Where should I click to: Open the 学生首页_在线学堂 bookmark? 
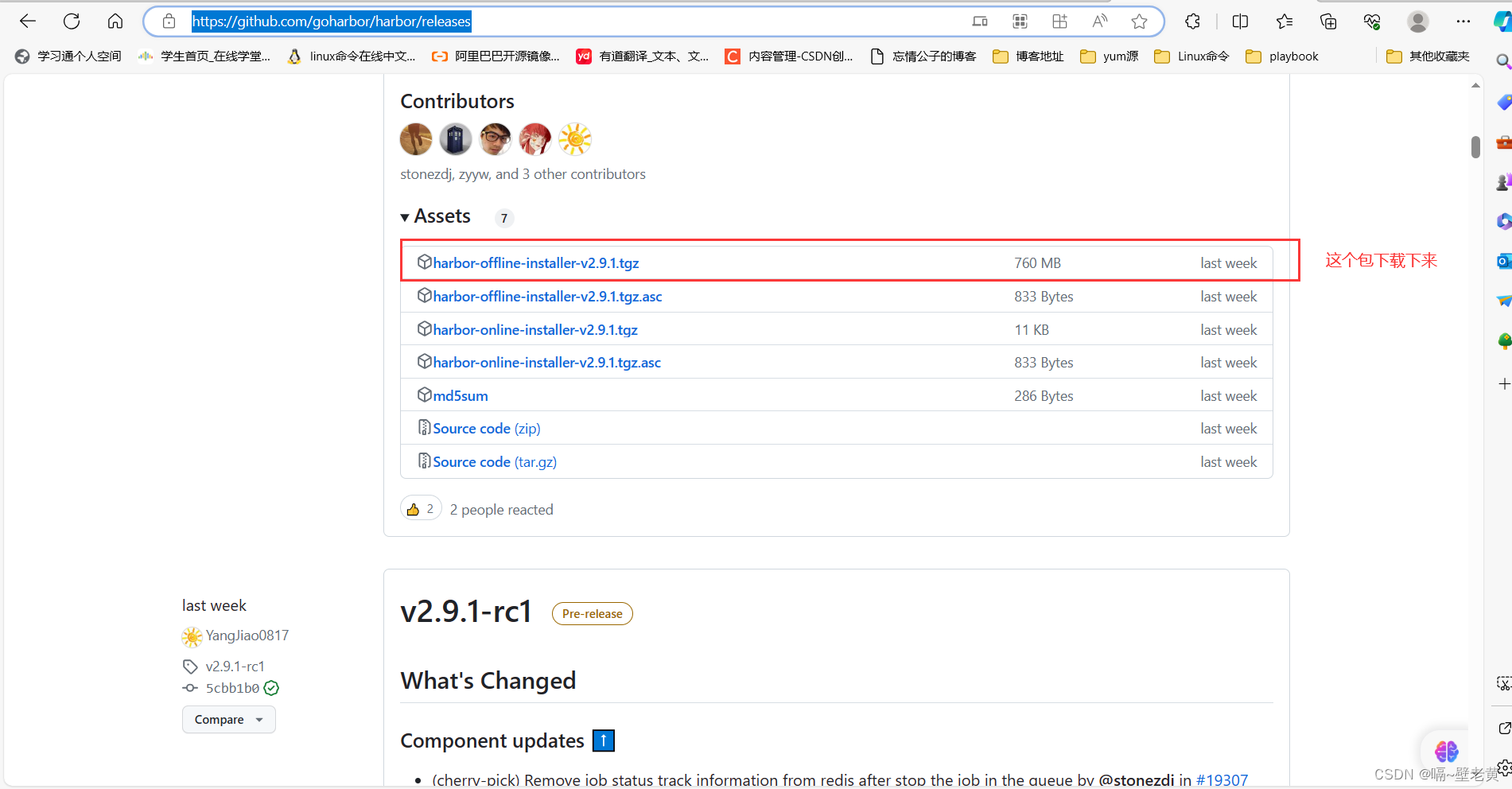coord(204,56)
